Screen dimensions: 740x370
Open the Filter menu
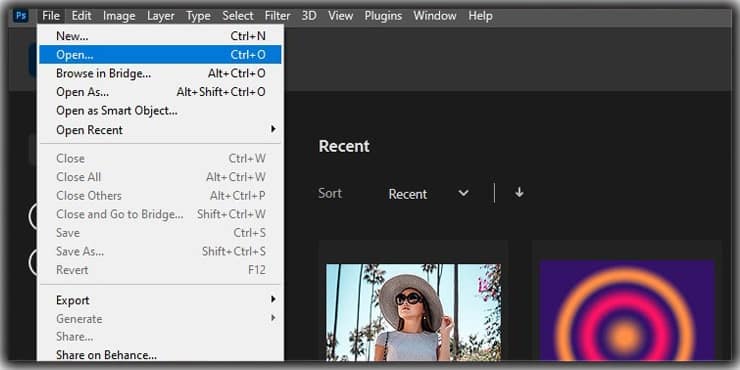click(278, 16)
